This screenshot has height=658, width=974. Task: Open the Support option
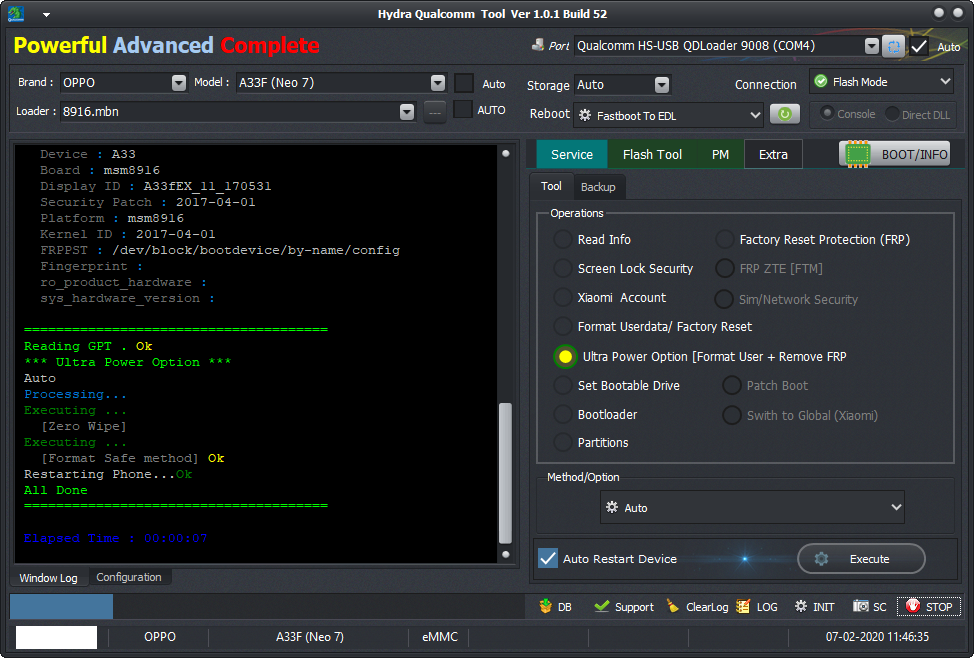click(624, 606)
